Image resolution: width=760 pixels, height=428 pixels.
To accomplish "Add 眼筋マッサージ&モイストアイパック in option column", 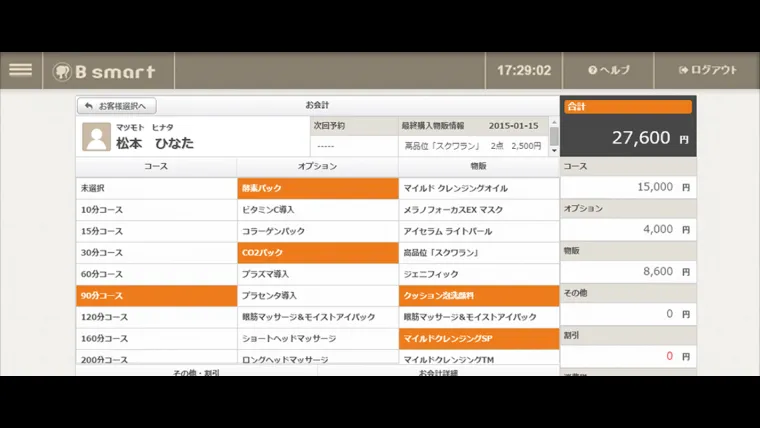I will click(x=318, y=317).
